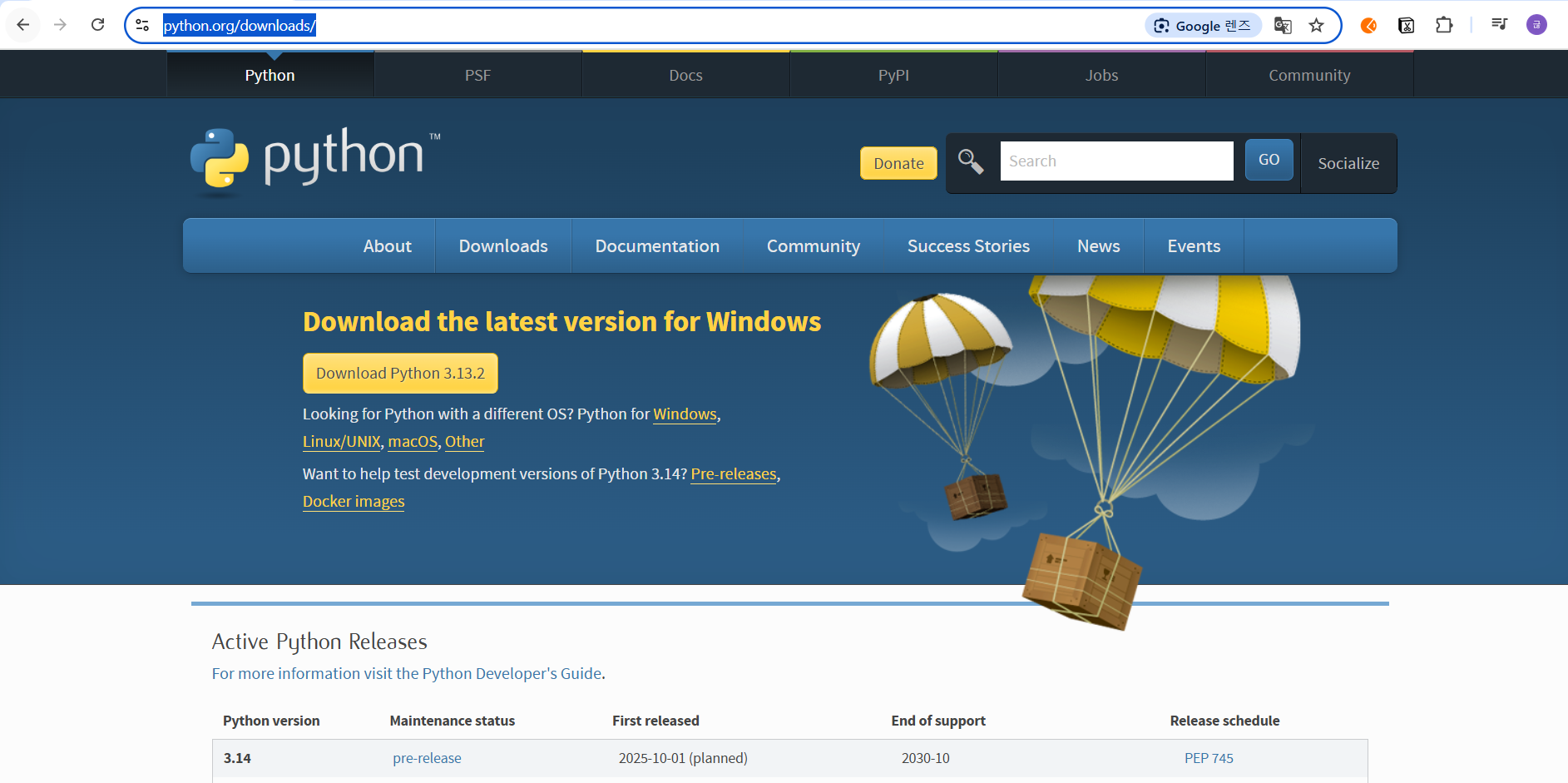Open the translate page icon
The width and height of the screenshot is (1568, 783).
point(1283,26)
